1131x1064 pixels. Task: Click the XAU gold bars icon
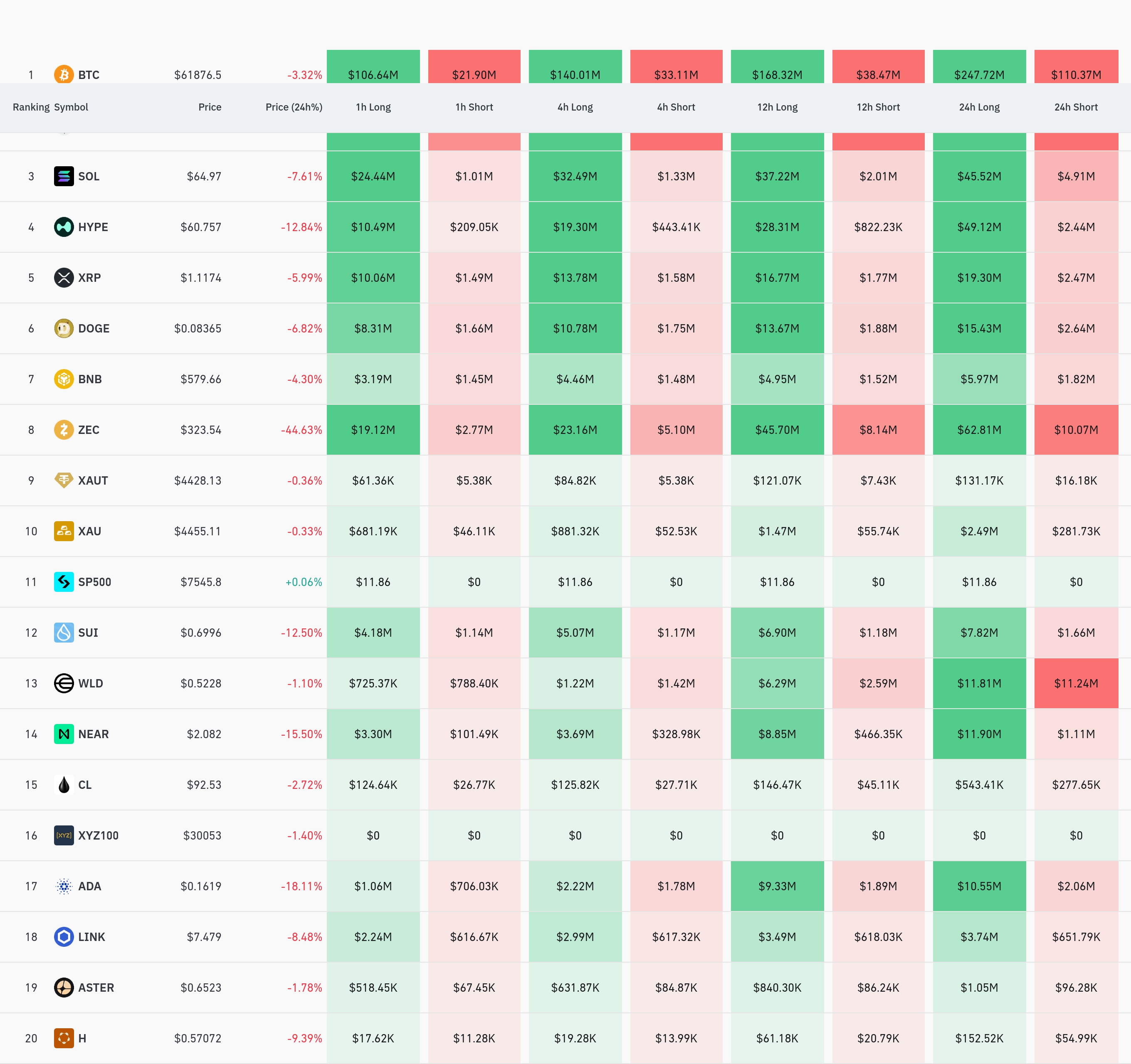(64, 531)
